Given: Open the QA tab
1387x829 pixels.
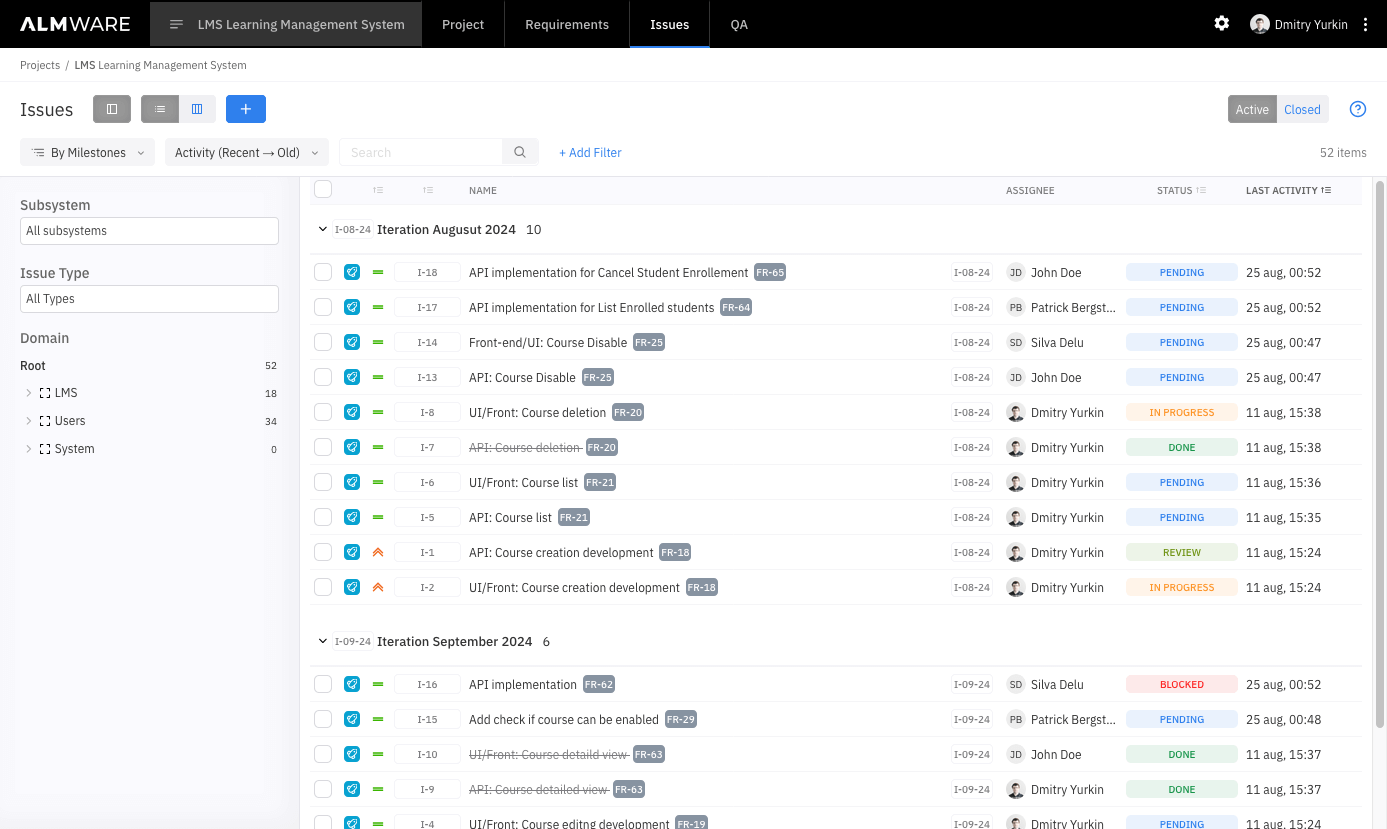Looking at the screenshot, I should click(x=739, y=24).
